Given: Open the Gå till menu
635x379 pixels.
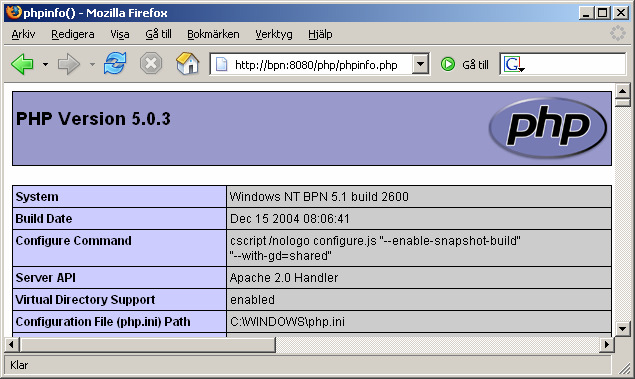Looking at the screenshot, I should point(158,34).
